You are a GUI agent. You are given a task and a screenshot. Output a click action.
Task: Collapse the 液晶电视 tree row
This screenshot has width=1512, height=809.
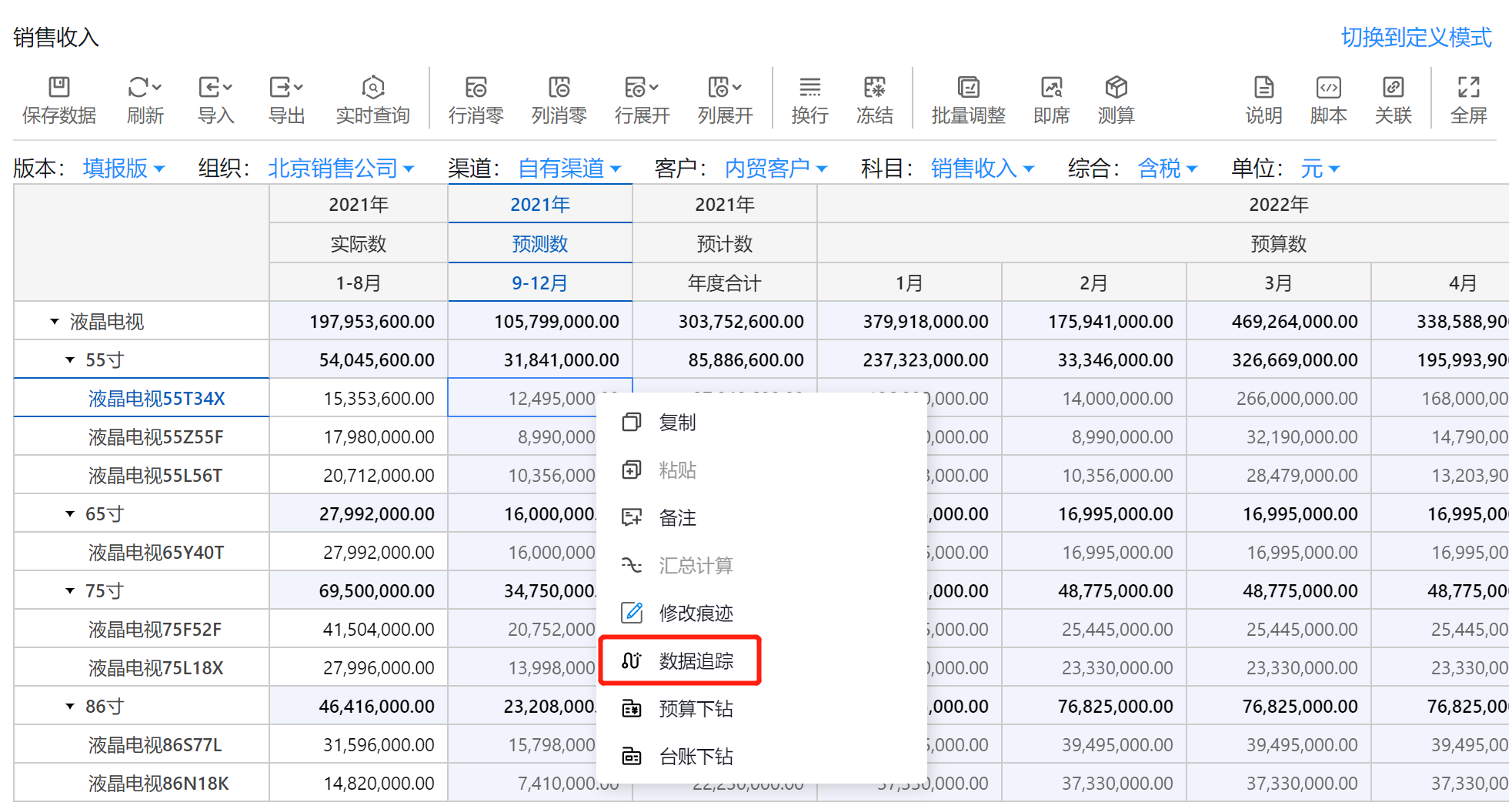click(x=55, y=322)
